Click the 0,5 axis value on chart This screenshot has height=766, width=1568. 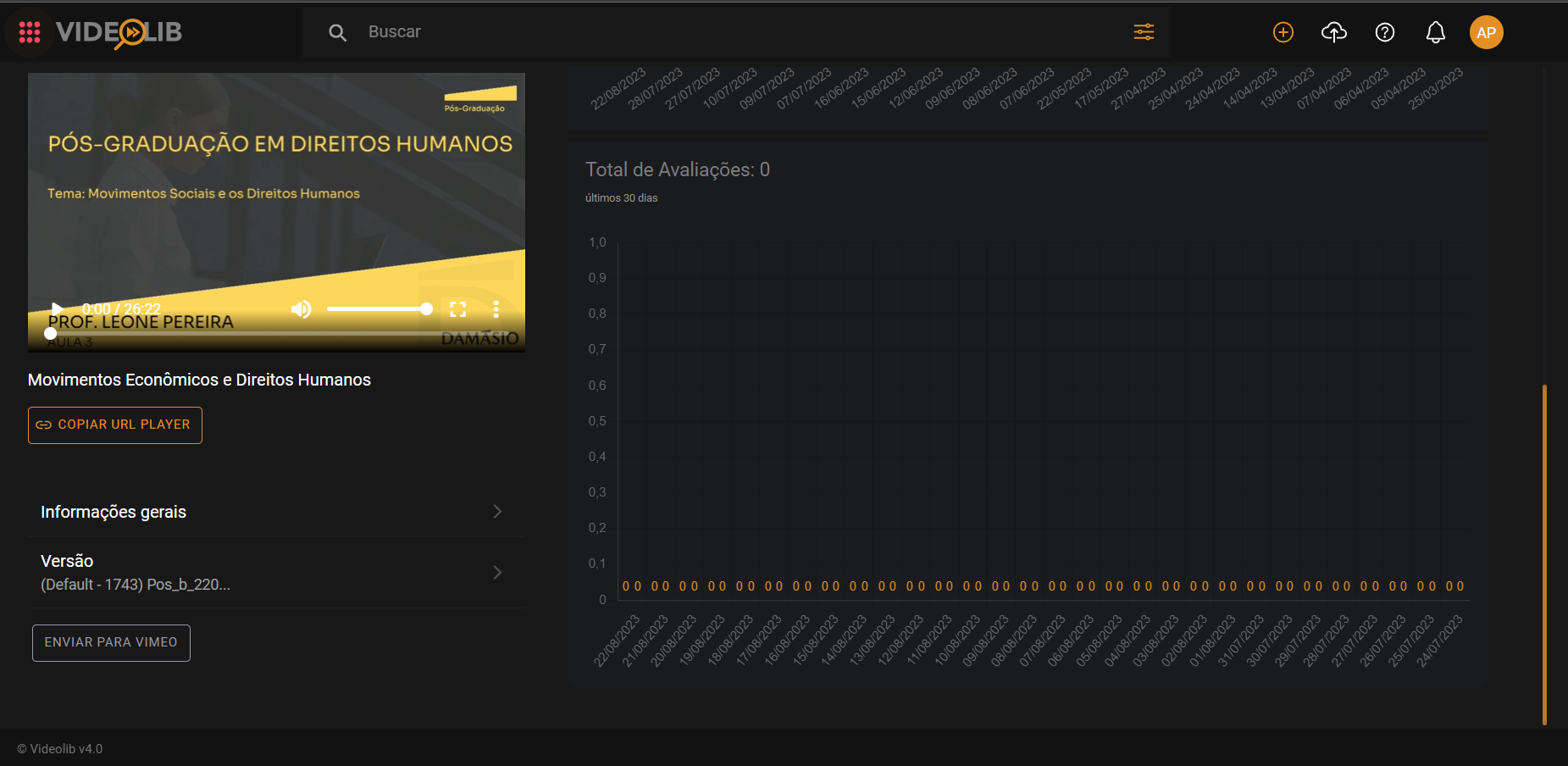pyautogui.click(x=597, y=421)
